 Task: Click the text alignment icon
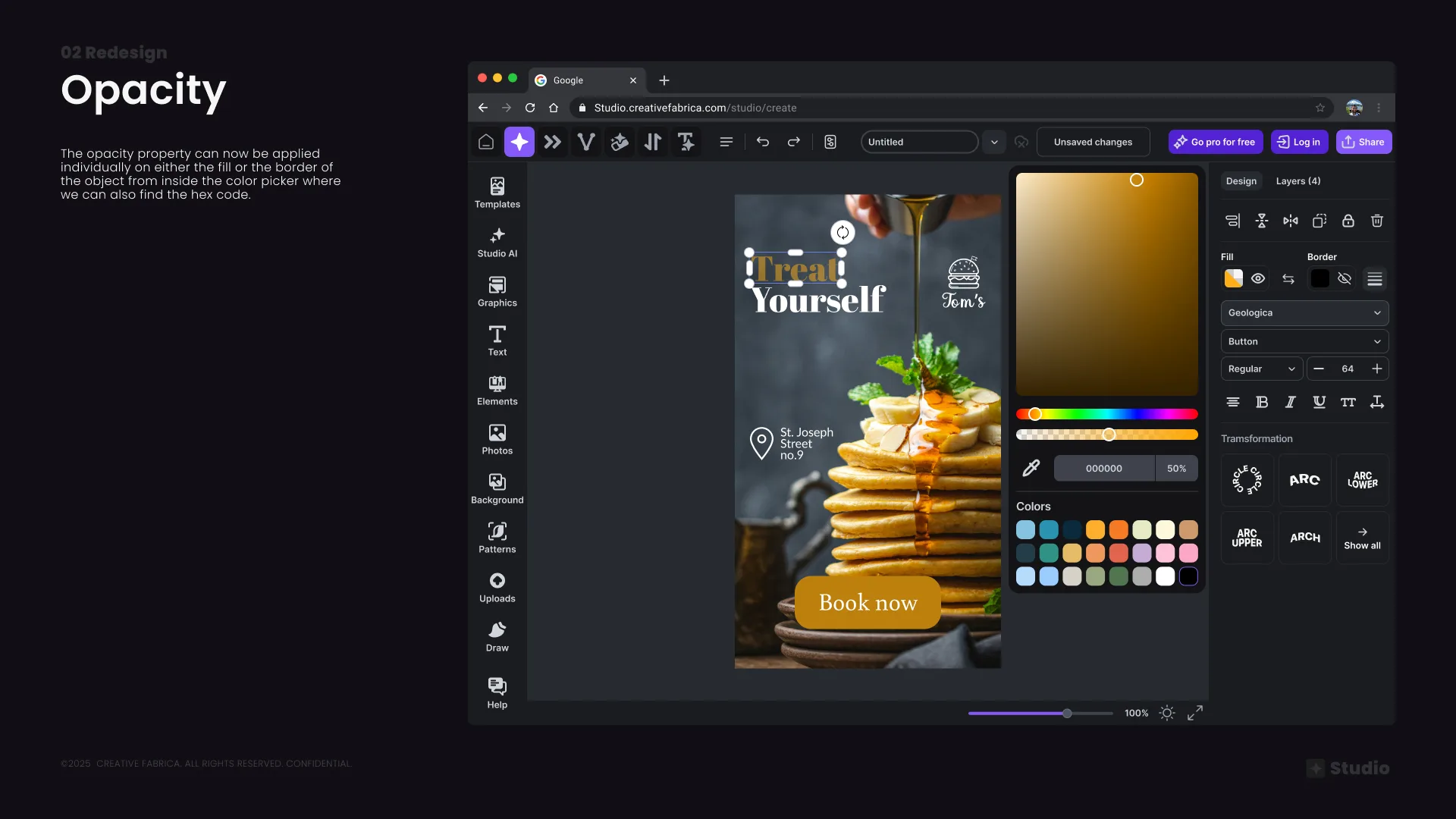click(x=1233, y=402)
